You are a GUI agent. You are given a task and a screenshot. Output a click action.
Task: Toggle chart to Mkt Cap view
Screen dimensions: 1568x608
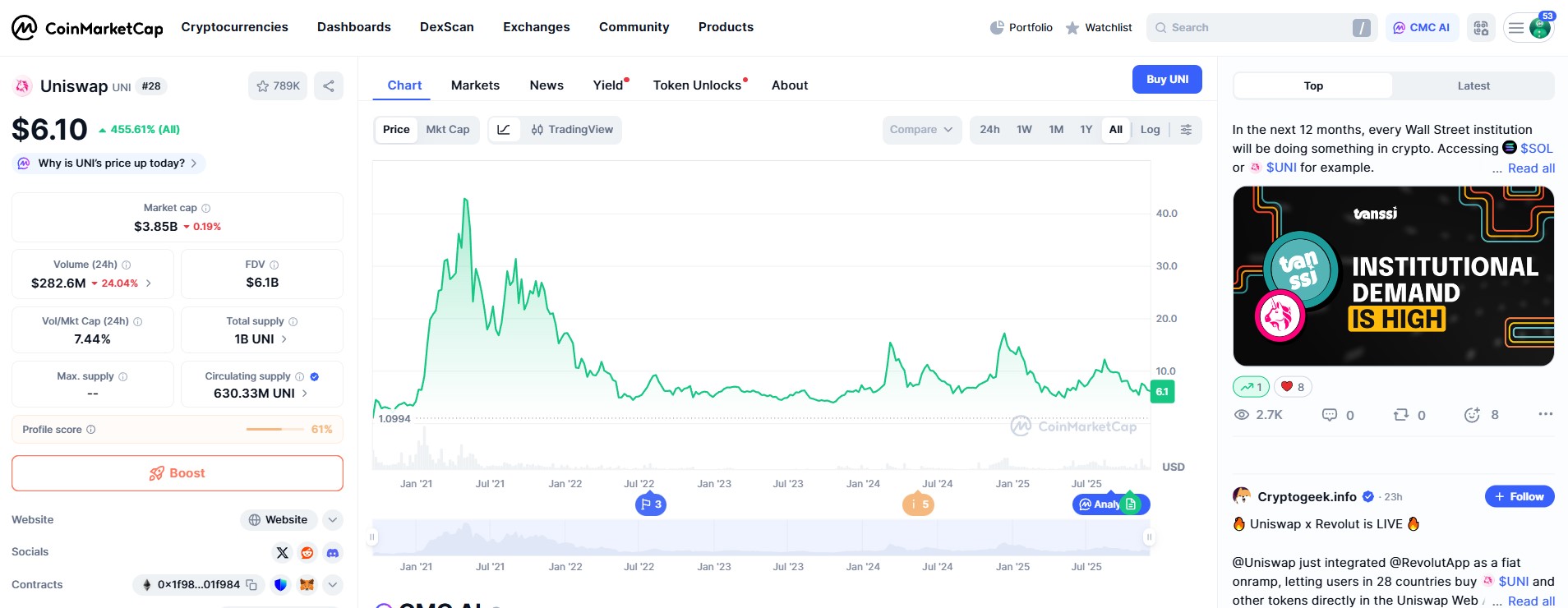(x=448, y=130)
